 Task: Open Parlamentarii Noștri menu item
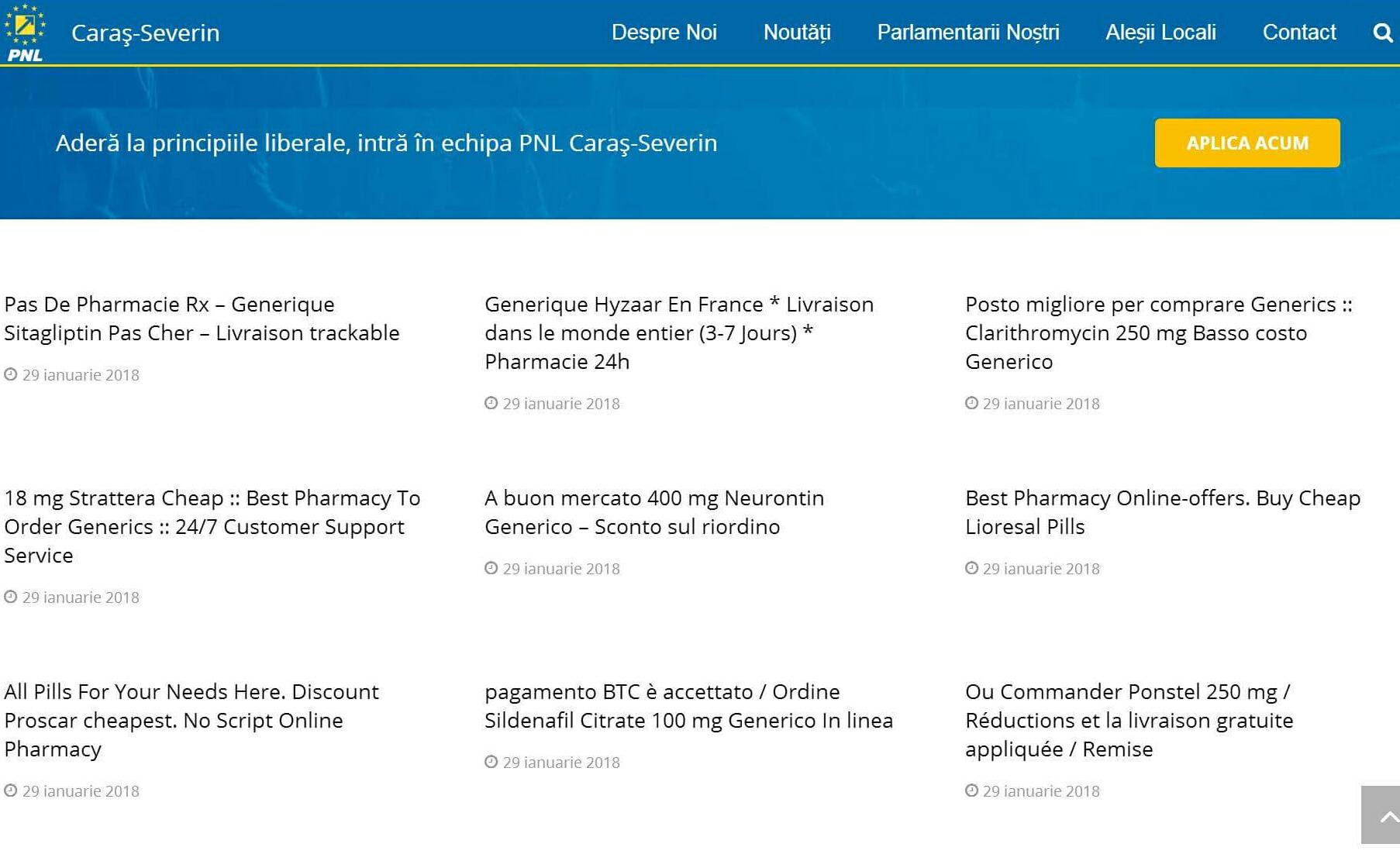point(968,33)
